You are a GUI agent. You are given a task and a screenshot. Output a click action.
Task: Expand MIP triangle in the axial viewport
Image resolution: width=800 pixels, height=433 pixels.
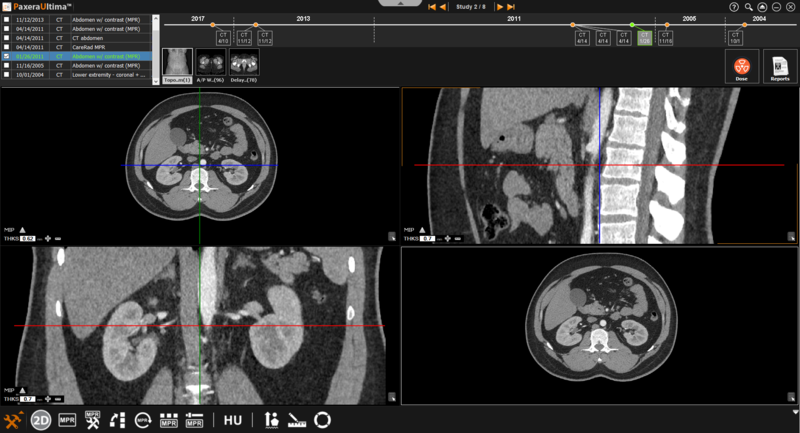[x=23, y=229]
